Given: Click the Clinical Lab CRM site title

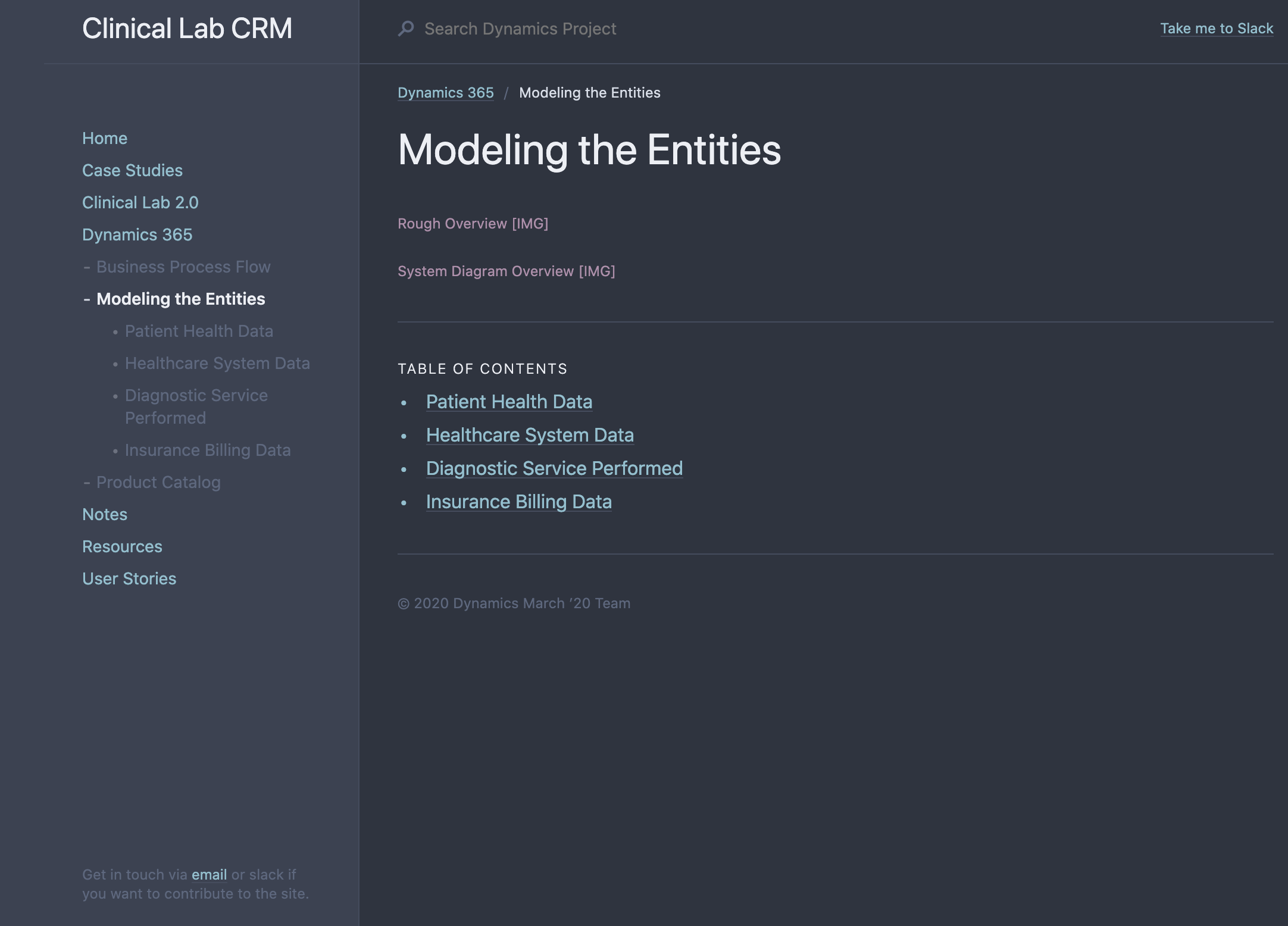Looking at the screenshot, I should coord(187,29).
